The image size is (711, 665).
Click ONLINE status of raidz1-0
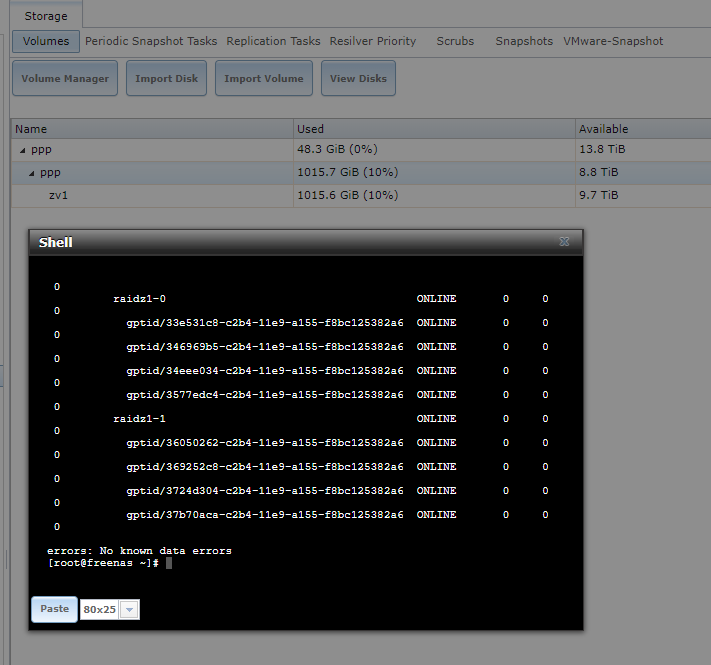[x=436, y=299]
